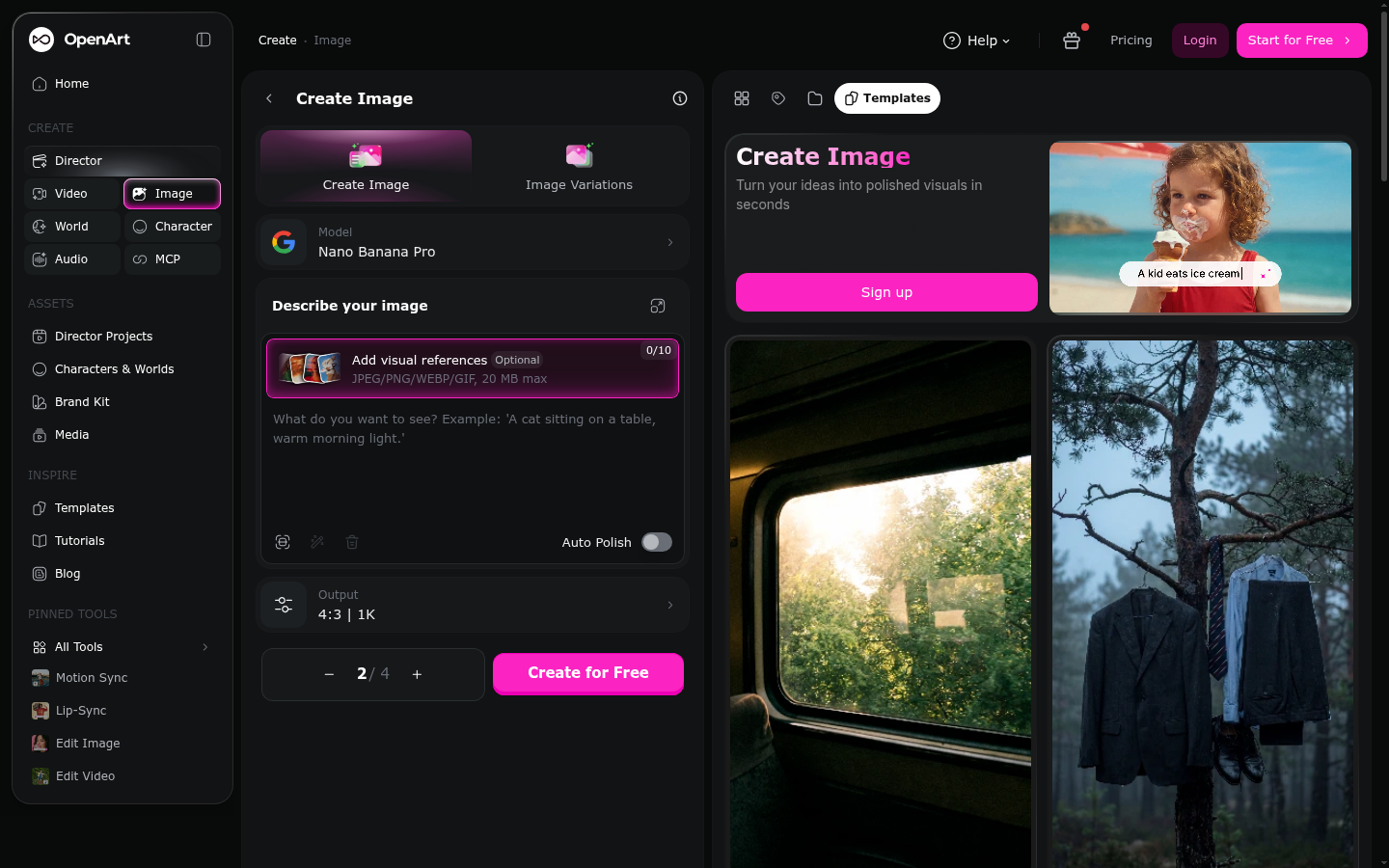Open Tutorials page
This screenshot has width=1389, height=868.
pyautogui.click(x=123, y=541)
